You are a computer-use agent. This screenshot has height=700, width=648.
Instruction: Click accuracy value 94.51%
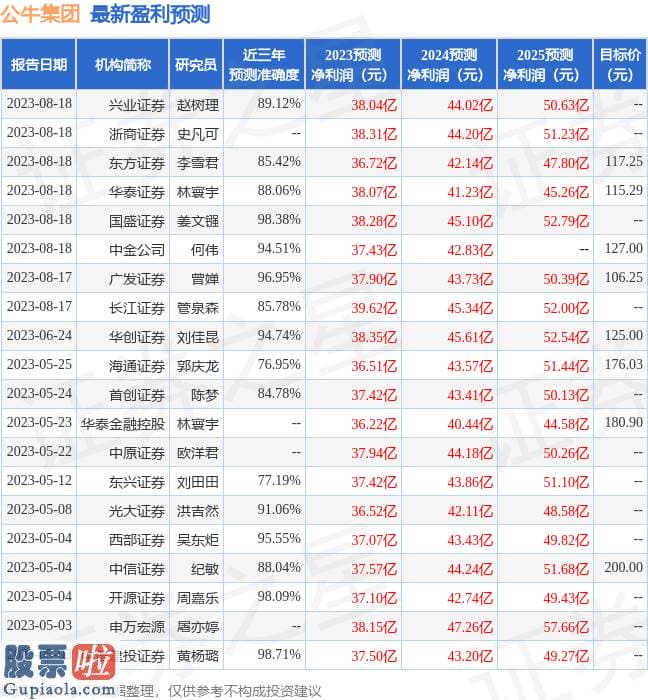pyautogui.click(x=279, y=249)
